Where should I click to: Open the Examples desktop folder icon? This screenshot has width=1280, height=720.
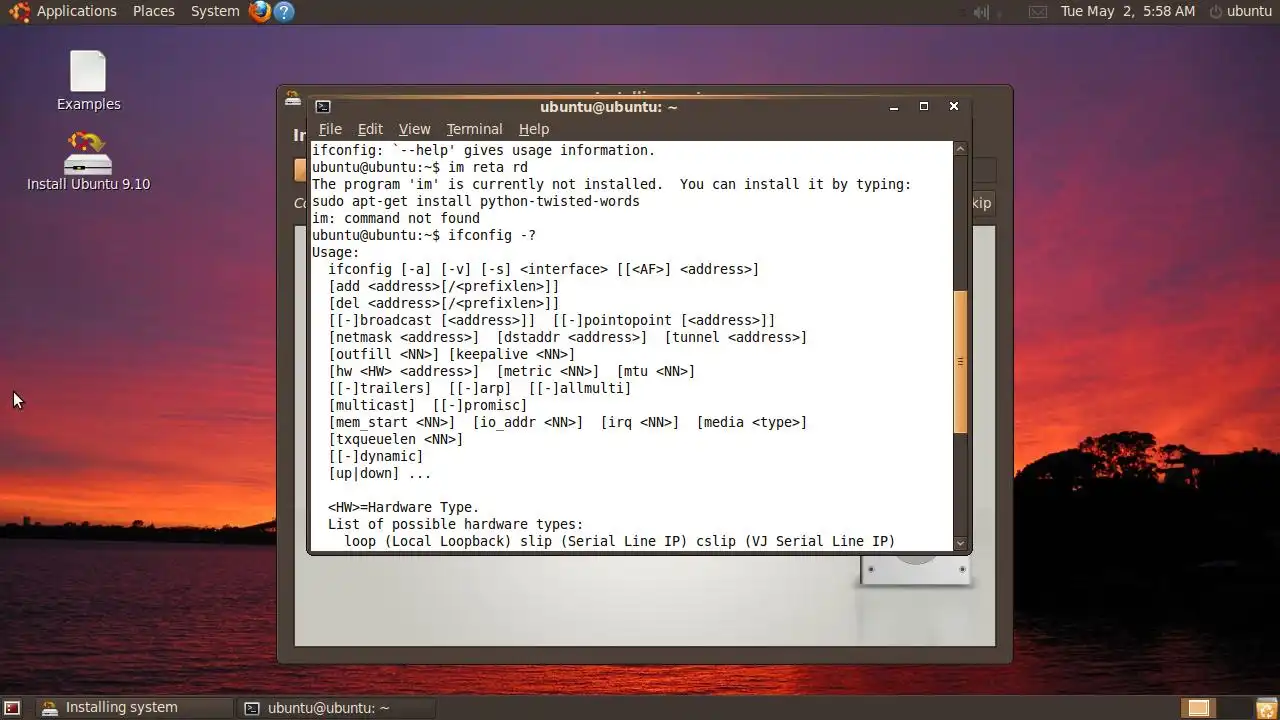click(88, 80)
